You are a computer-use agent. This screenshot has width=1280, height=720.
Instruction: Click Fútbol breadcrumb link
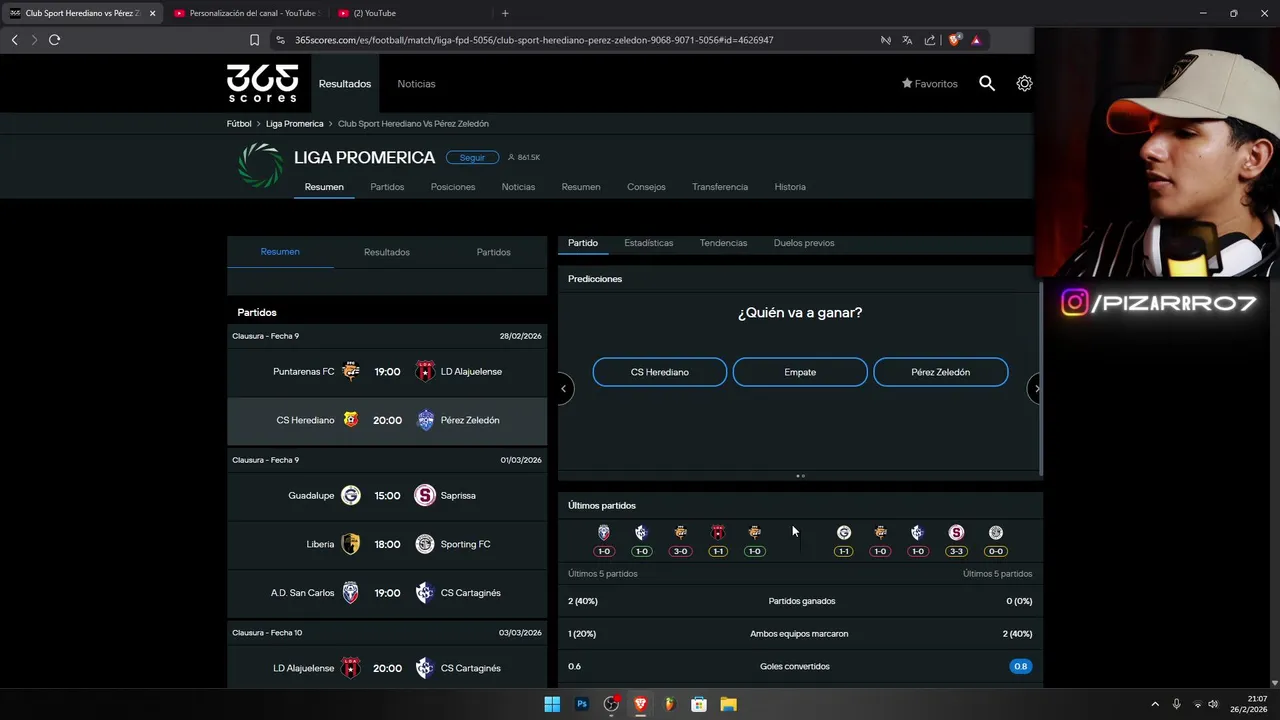239,124
